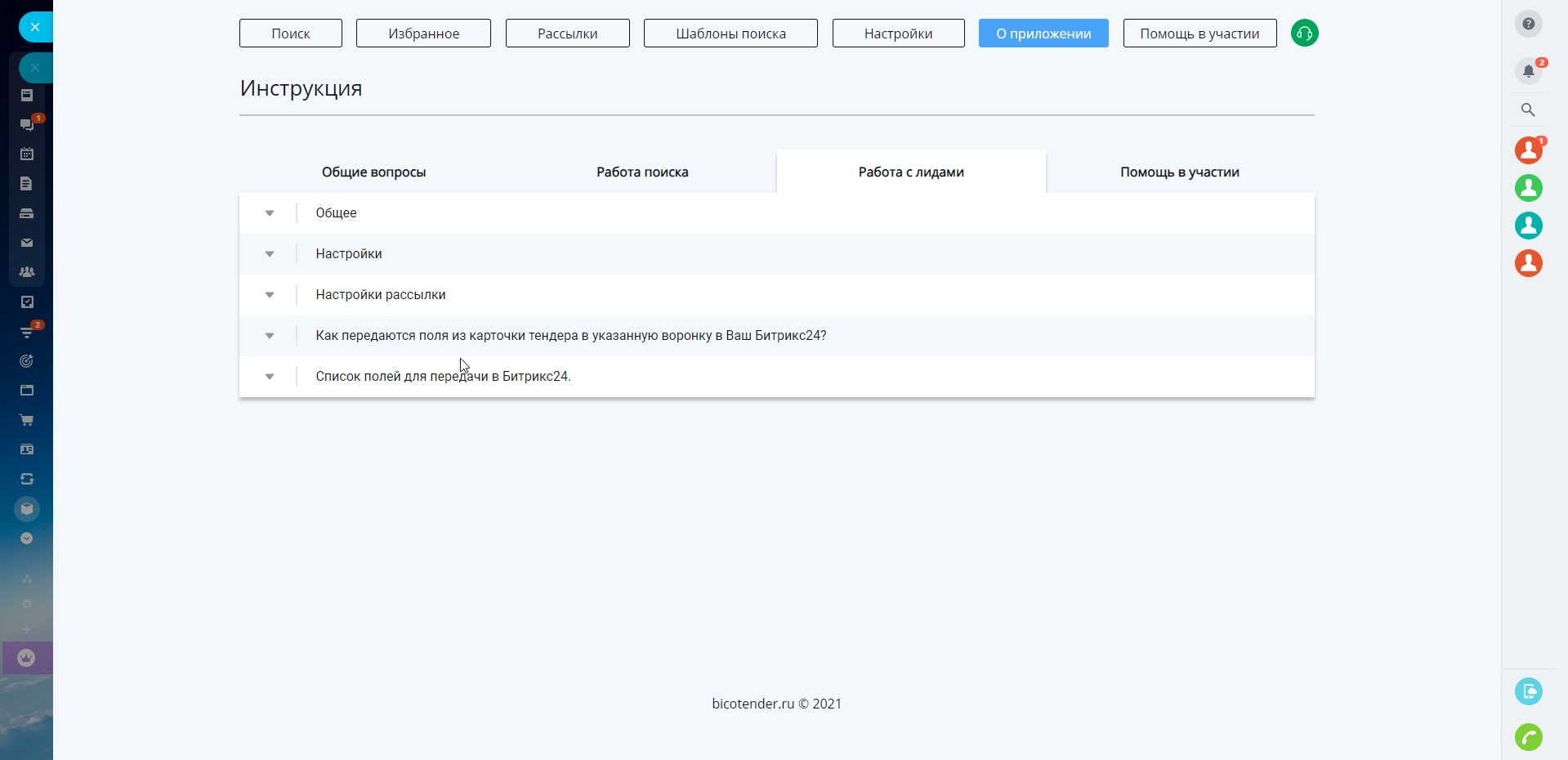Open the drive storage sidebar icon
1568x760 pixels.
[27, 213]
